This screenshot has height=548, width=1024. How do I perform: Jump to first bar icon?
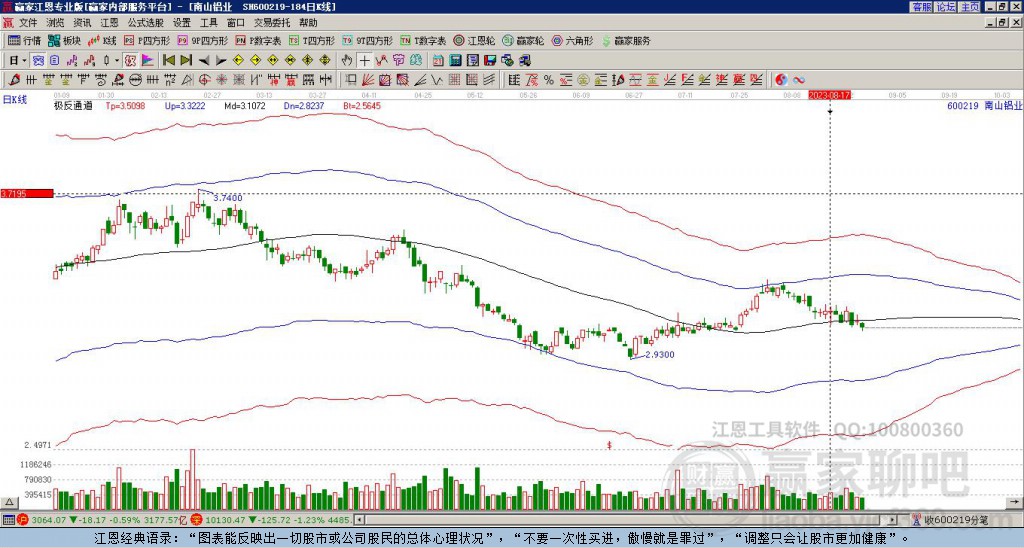(168, 61)
